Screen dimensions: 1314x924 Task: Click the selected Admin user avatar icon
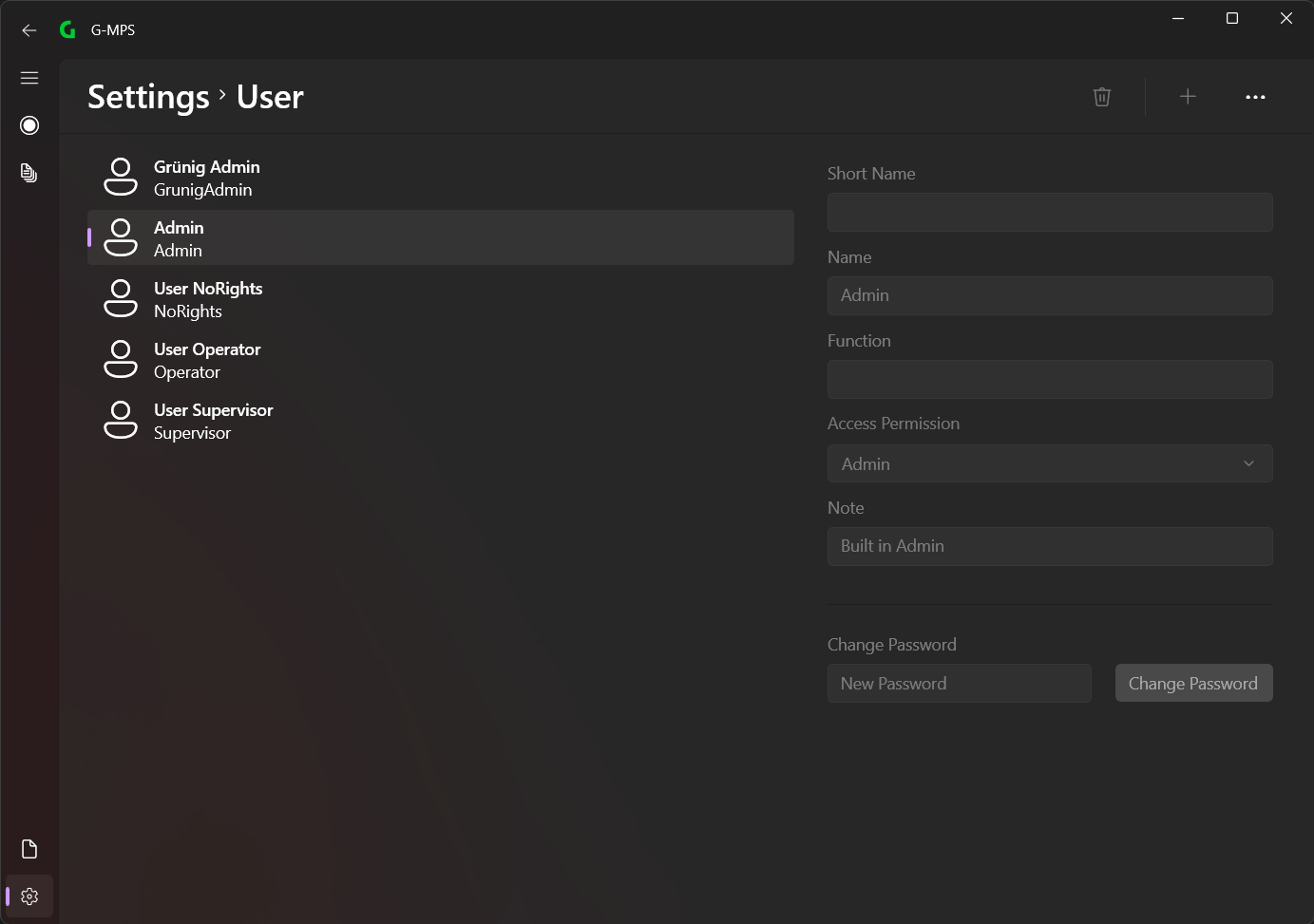point(121,238)
